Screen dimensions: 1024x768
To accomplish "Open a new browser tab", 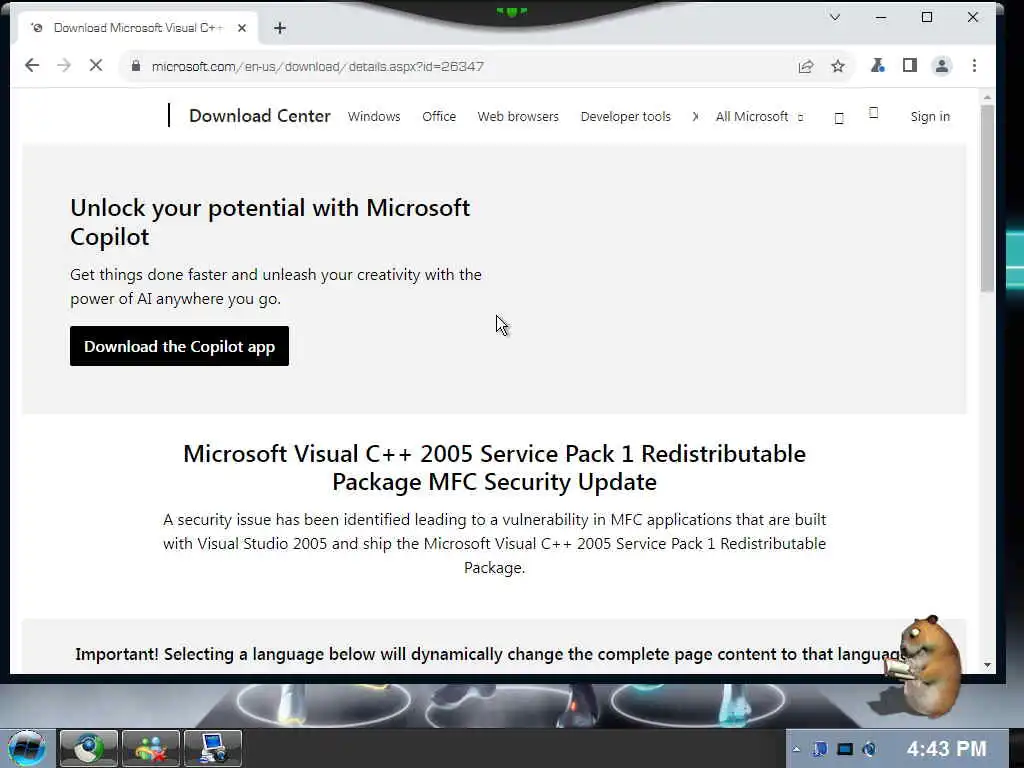I will click(x=280, y=28).
